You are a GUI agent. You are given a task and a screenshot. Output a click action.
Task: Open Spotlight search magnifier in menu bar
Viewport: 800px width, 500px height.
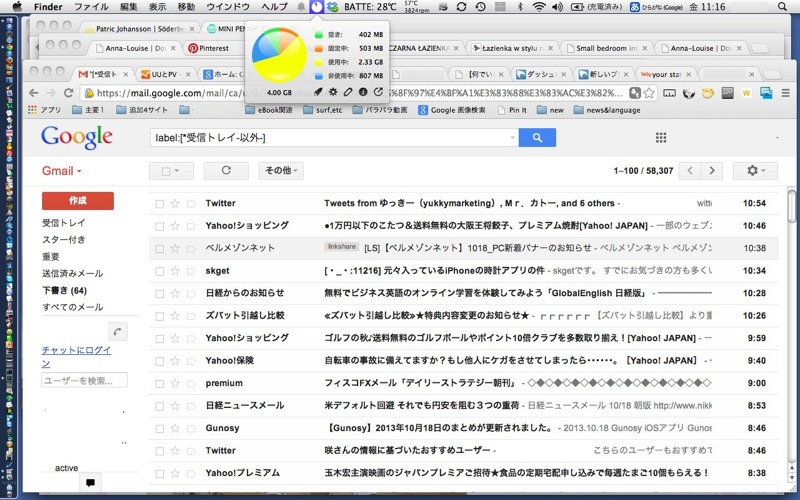(782, 7)
